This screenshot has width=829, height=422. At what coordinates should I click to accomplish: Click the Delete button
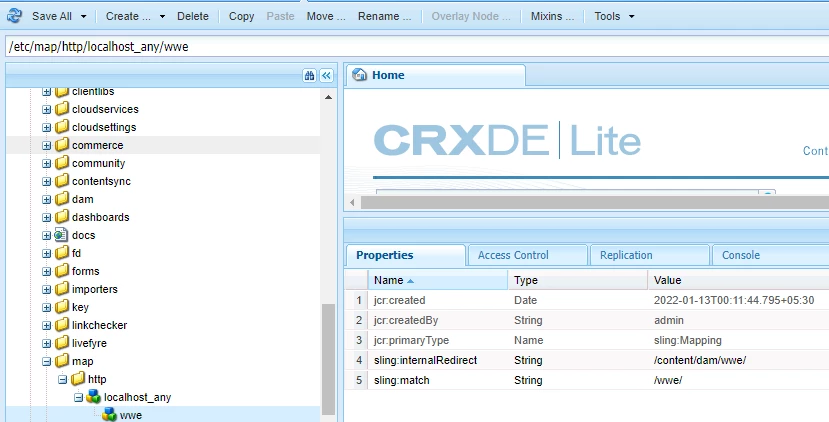click(x=192, y=16)
